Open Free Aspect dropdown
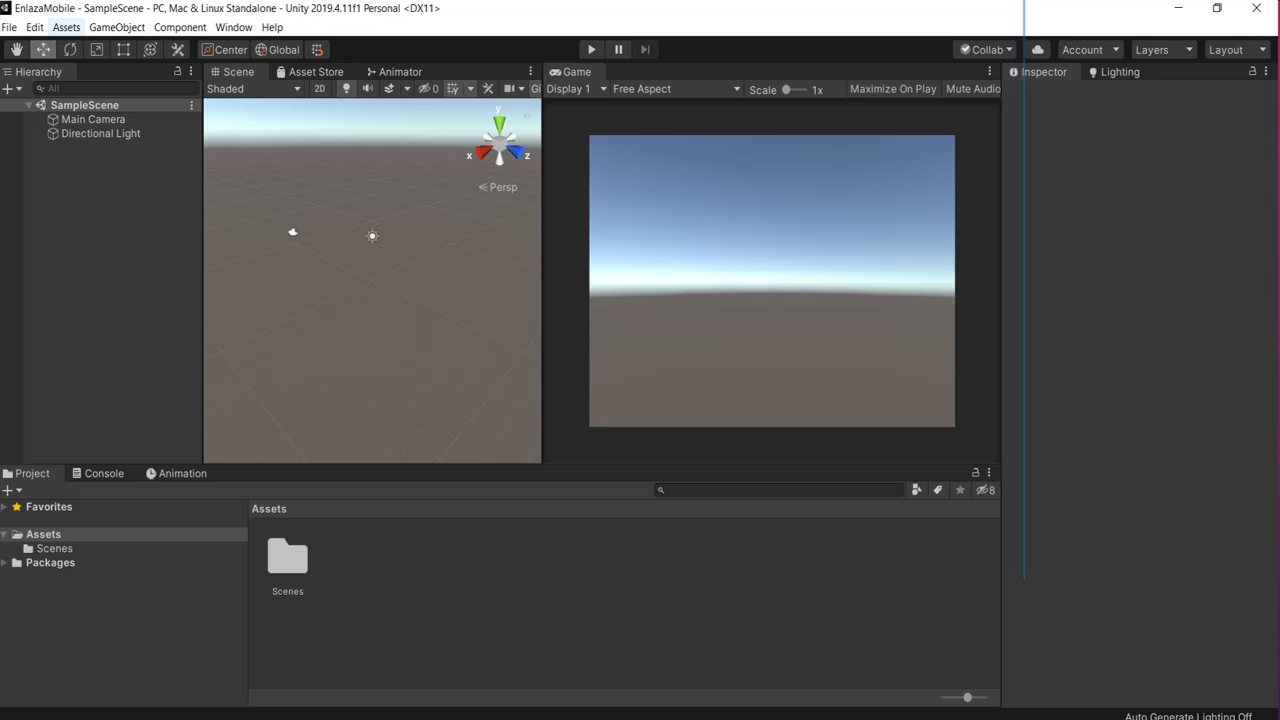The height and width of the screenshot is (720, 1280). [676, 89]
